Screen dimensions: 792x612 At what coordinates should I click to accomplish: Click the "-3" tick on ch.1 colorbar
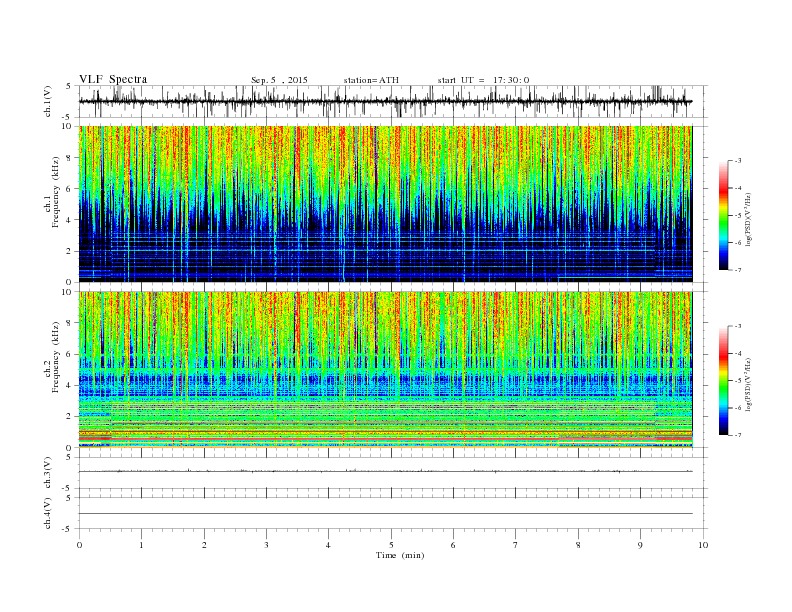738,161
